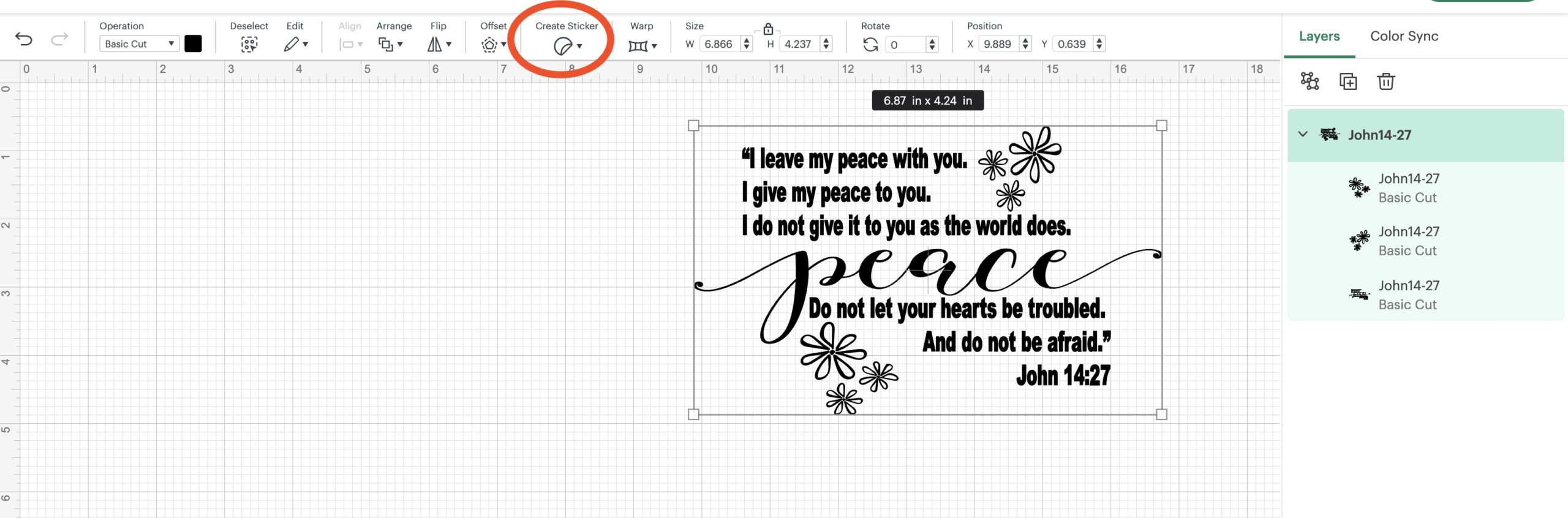
Task: Open the Warp dropdown arrow
Action: click(654, 46)
